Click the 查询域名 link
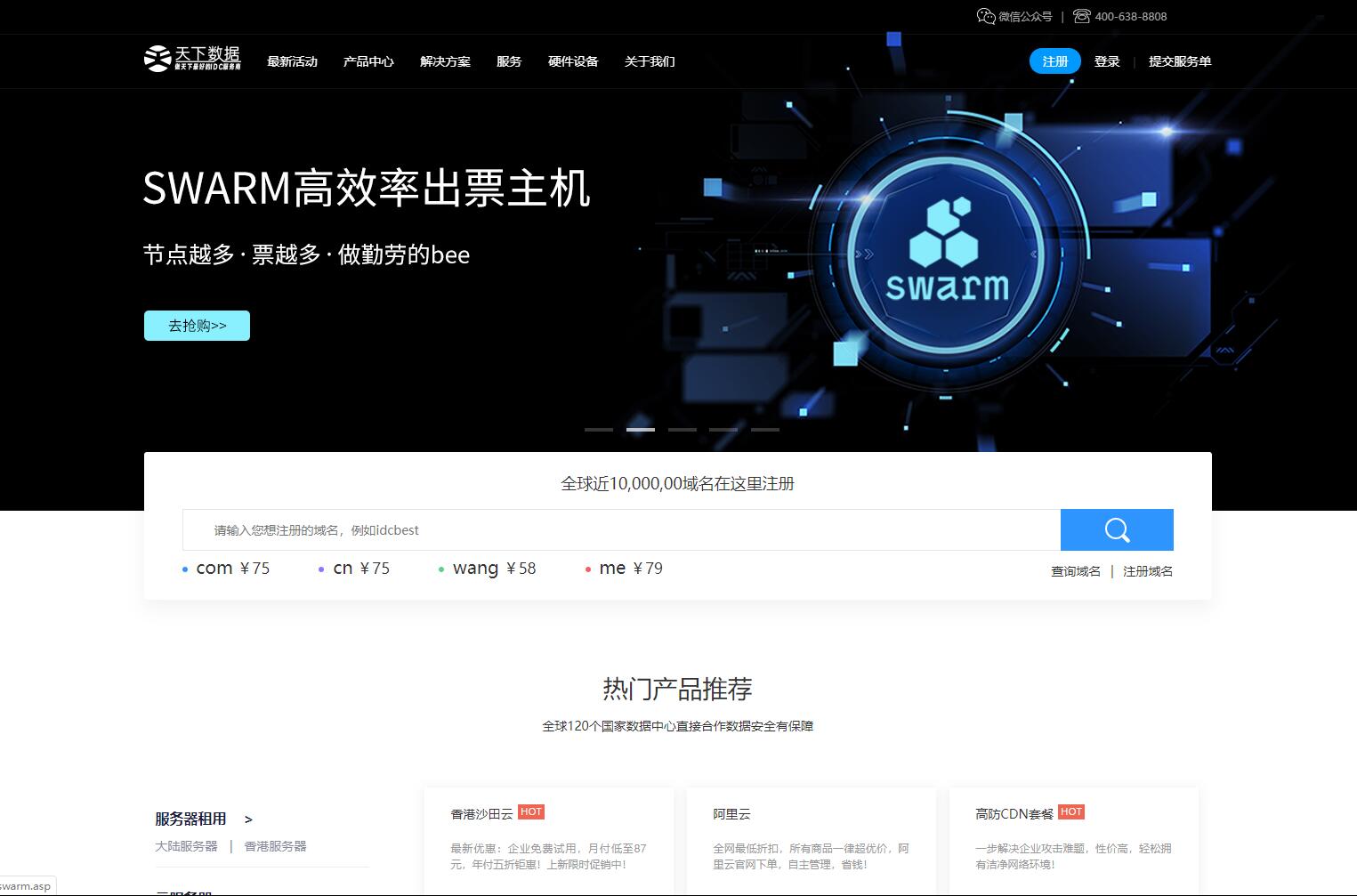The height and width of the screenshot is (896, 1357). click(1076, 571)
